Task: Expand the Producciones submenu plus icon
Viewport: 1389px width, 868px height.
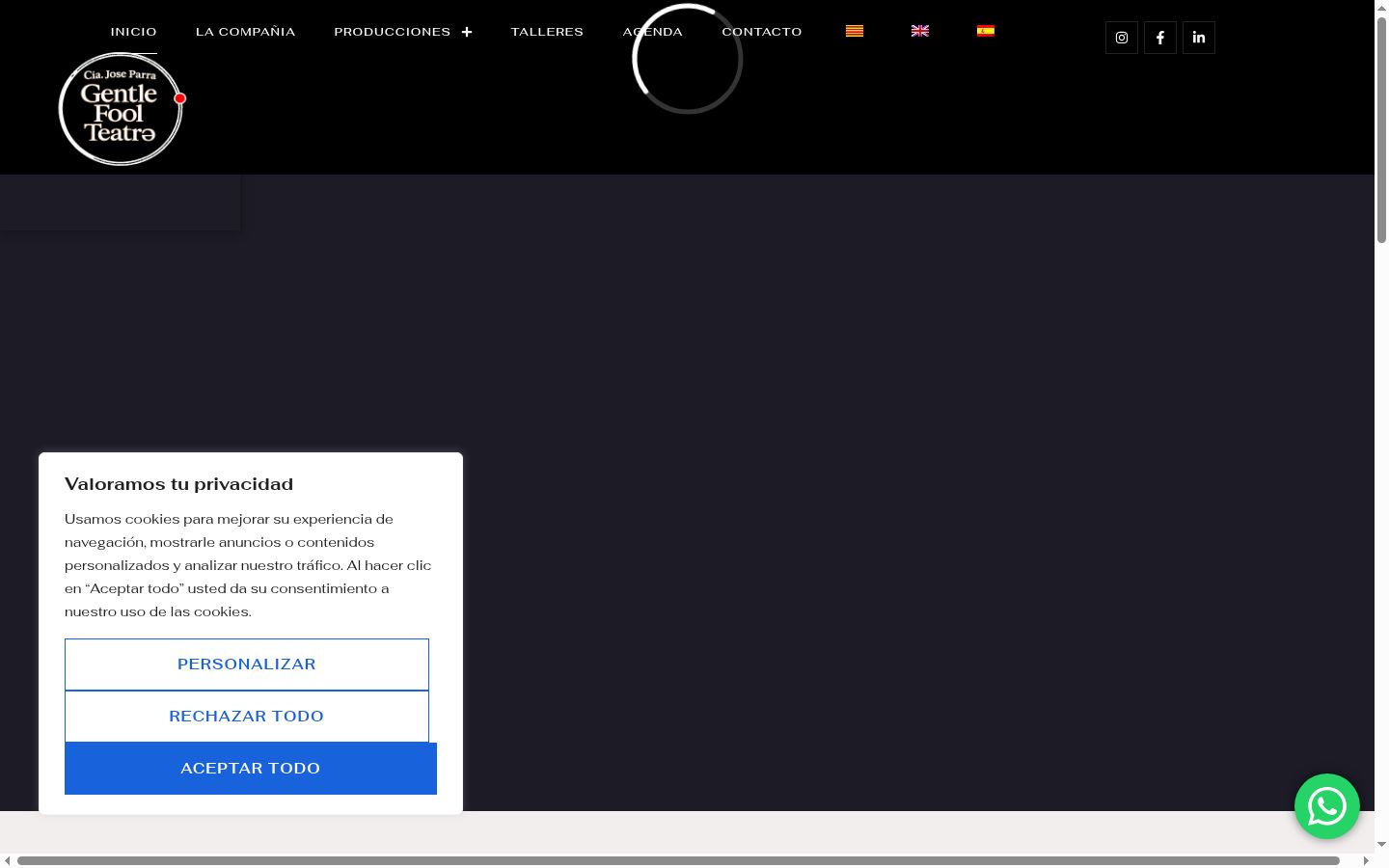Action: [x=467, y=32]
